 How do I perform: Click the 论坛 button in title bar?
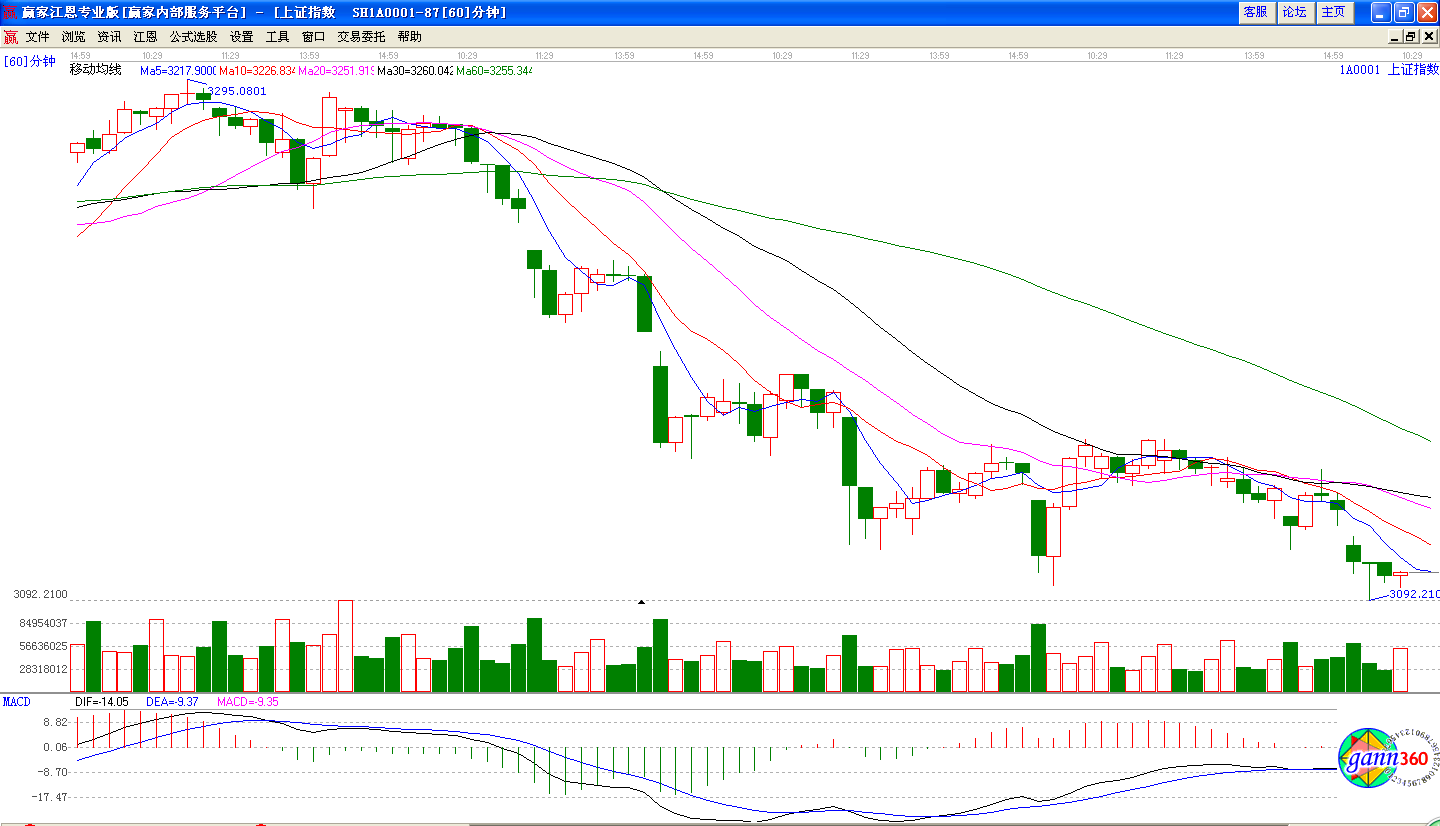(1294, 12)
